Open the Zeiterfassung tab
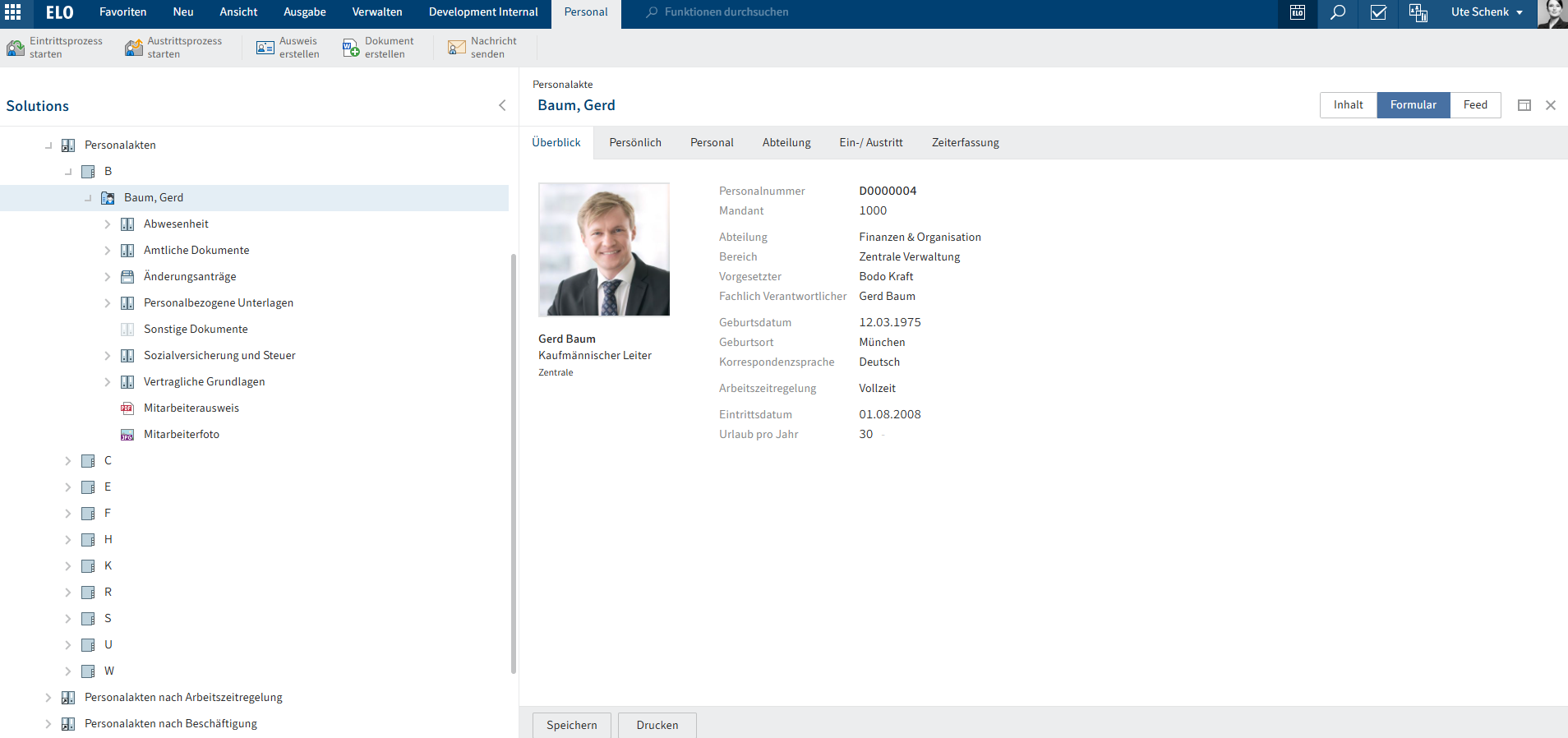 (965, 143)
